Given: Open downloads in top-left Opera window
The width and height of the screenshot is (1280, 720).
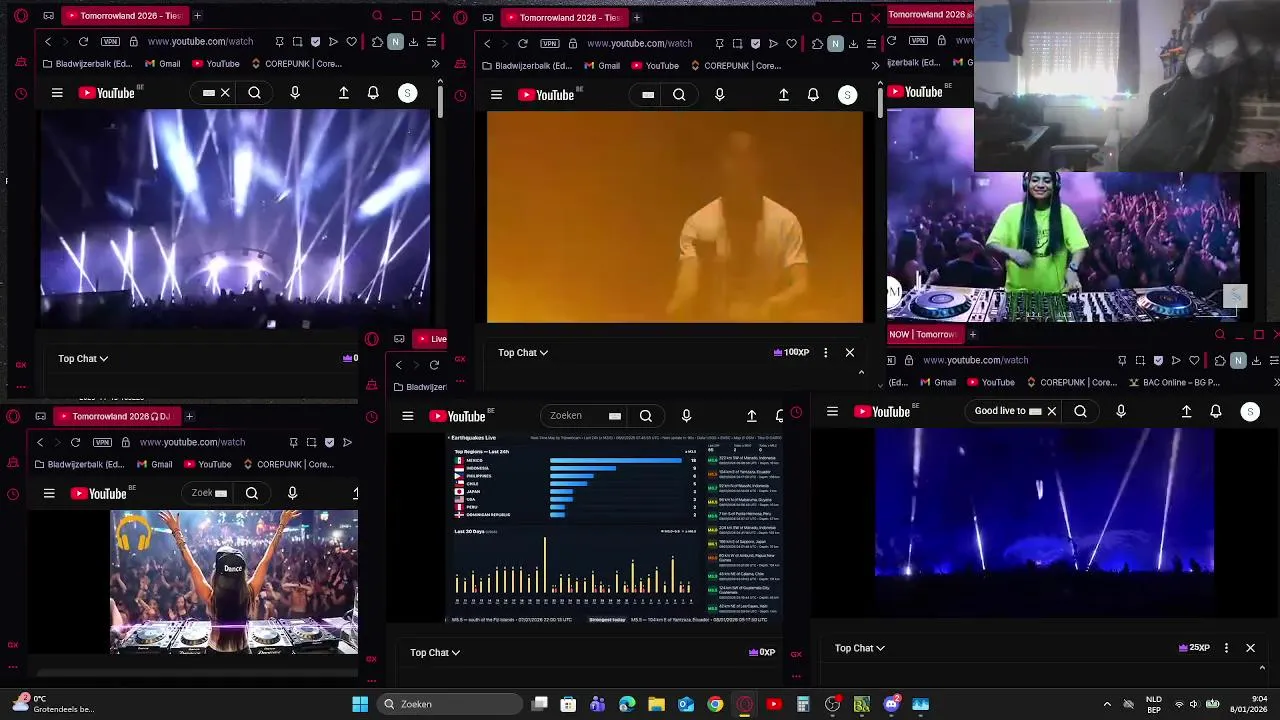Looking at the screenshot, I should point(413,42).
